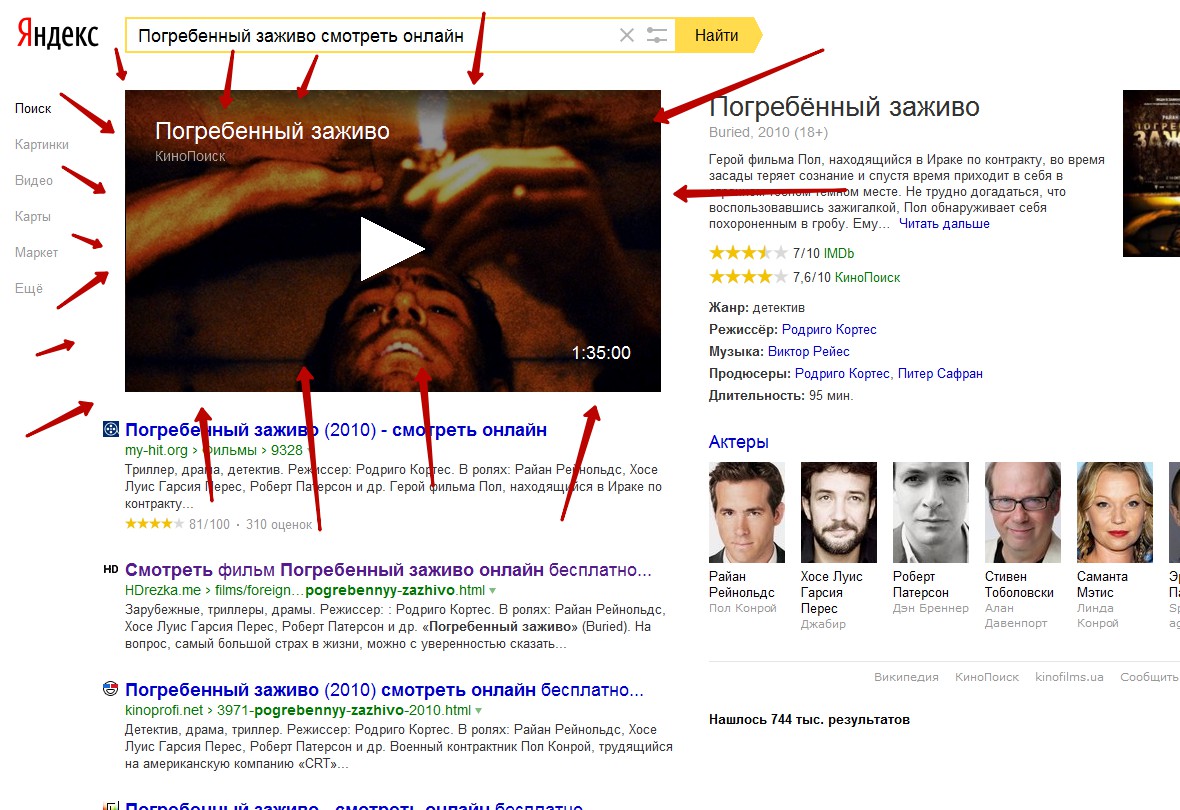
Task: Open the movie poster thumbnail
Action: 1151,173
